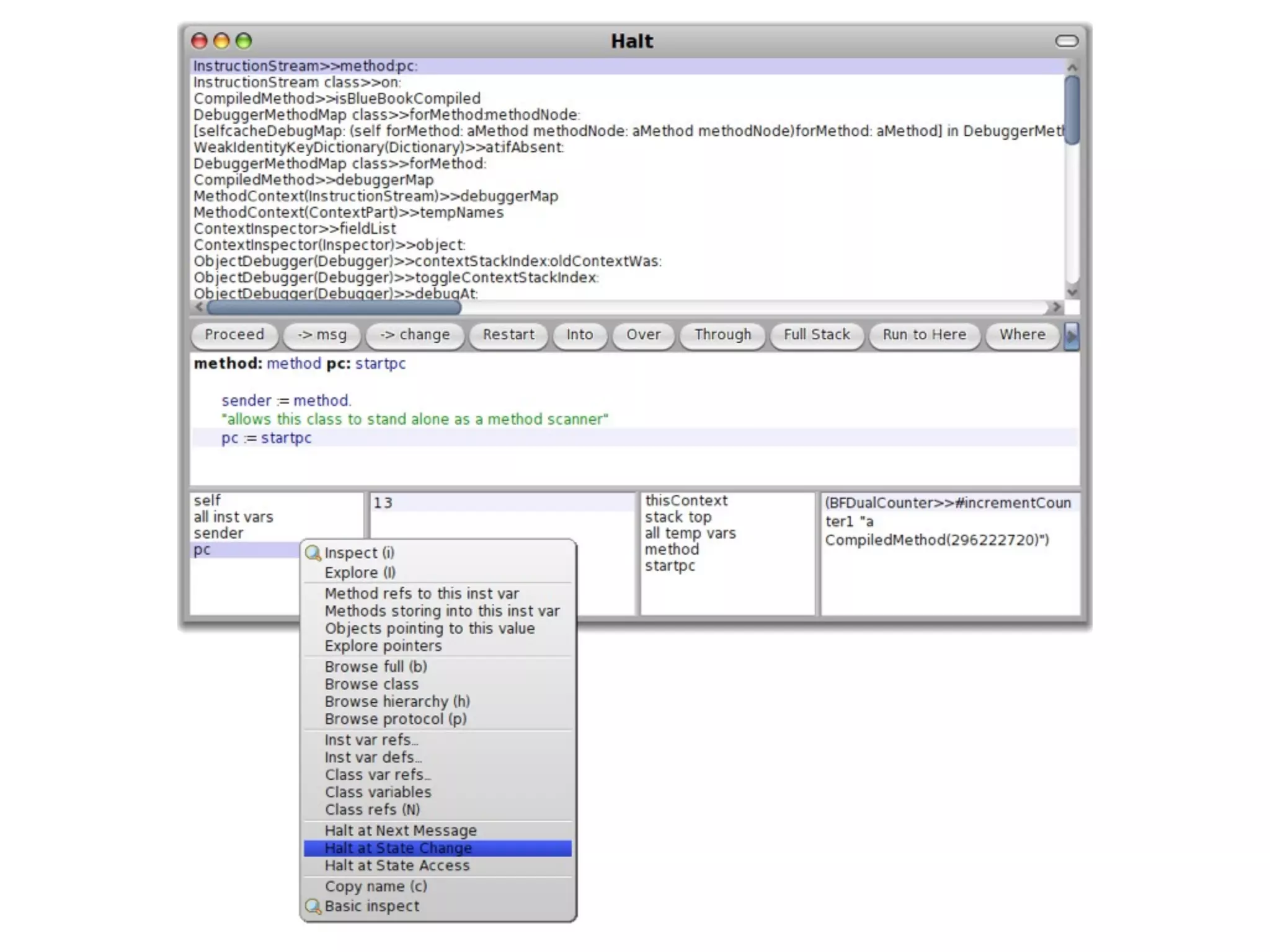1270x952 pixels.
Task: Select stack top in context variables list
Action: (678, 517)
